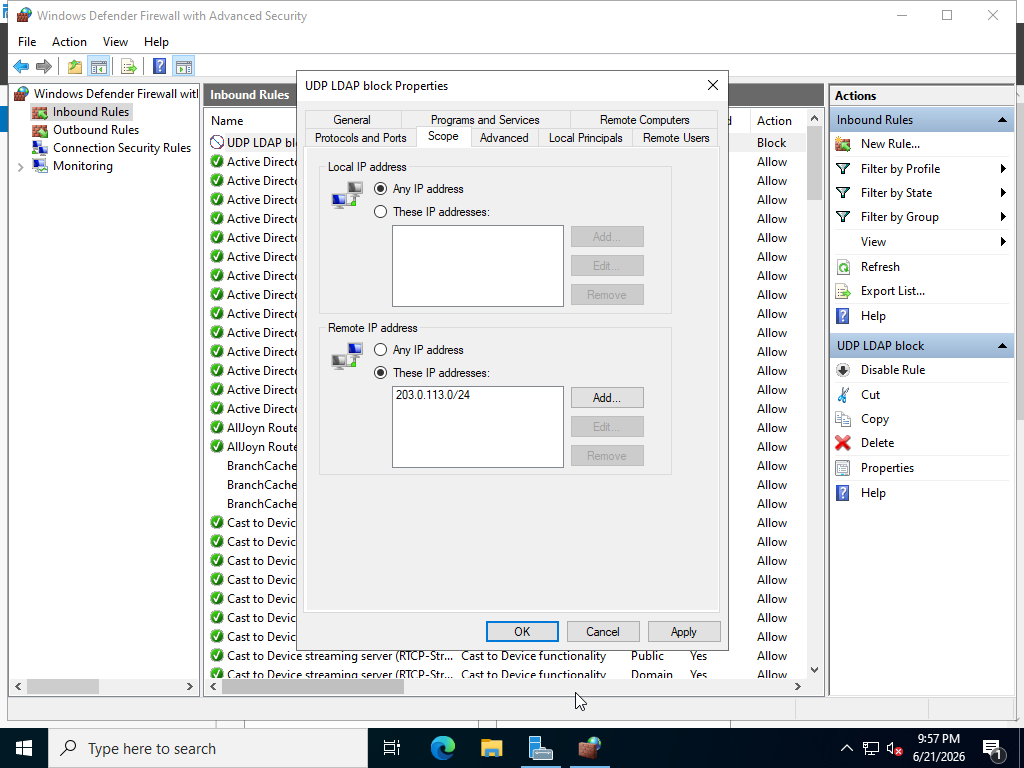Screen dimensions: 1024x768
Task: Expand the Filter by Profile submenu arrow
Action: click(x=1003, y=169)
